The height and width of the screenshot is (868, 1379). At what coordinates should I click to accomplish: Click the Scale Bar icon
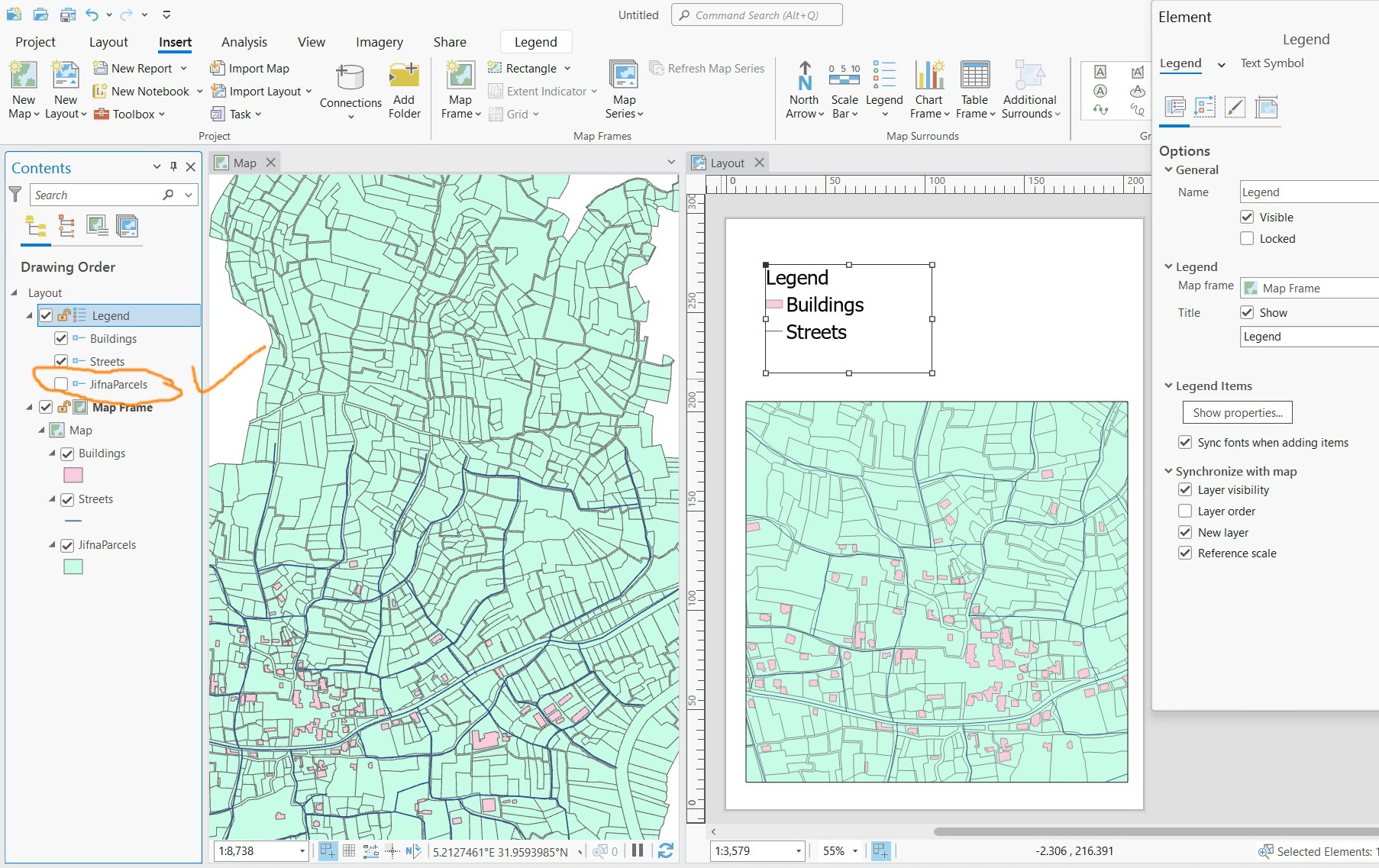tap(844, 78)
